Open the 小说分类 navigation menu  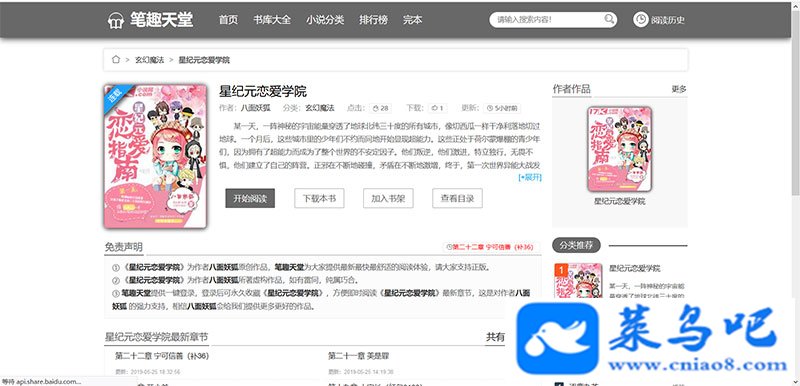point(325,20)
